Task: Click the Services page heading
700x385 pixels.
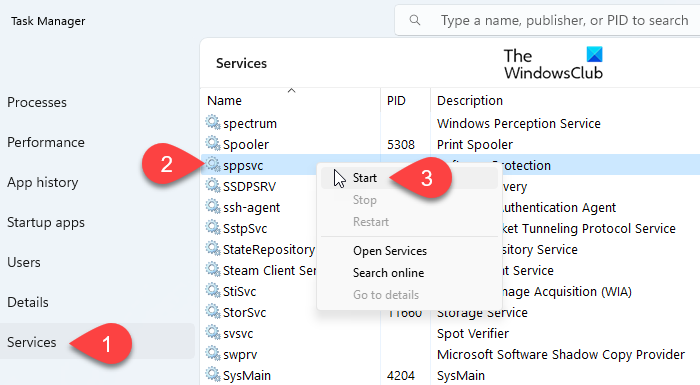Action: click(x=242, y=63)
